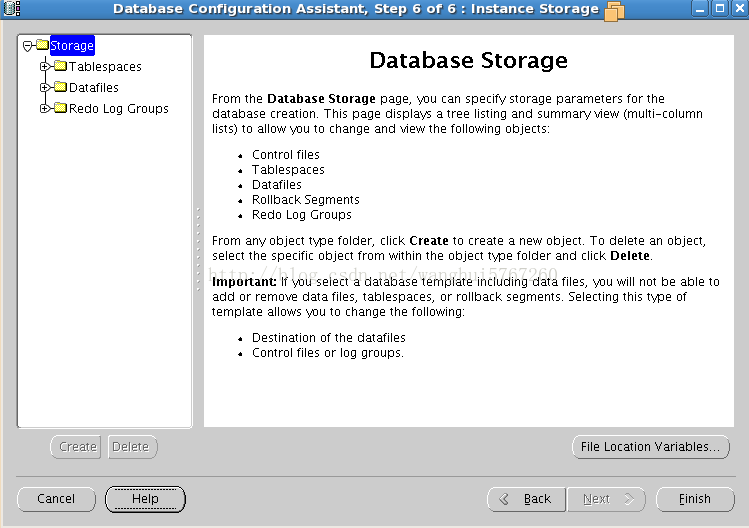Collapse the Storage tree node
Screen dimensions: 749x528
tap(27, 46)
